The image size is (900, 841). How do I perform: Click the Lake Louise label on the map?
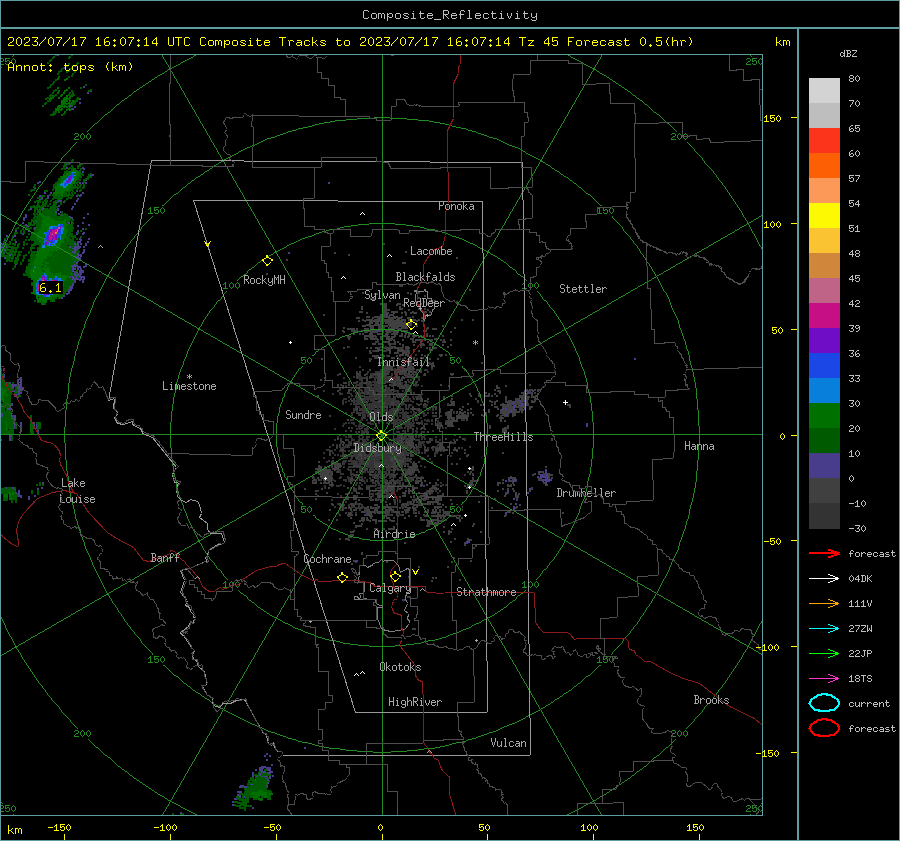point(77,491)
